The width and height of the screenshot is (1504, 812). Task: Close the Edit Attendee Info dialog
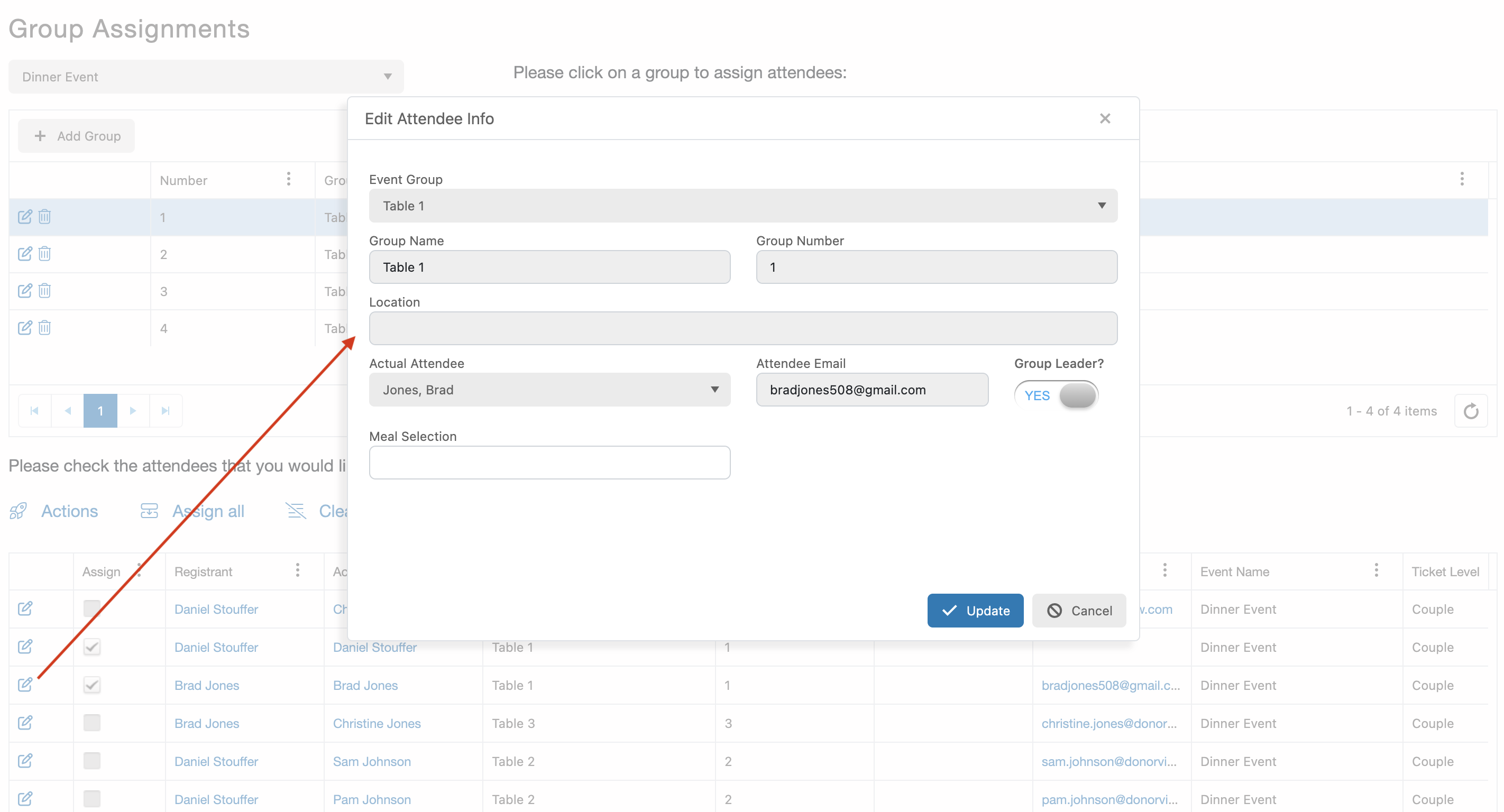click(1105, 118)
